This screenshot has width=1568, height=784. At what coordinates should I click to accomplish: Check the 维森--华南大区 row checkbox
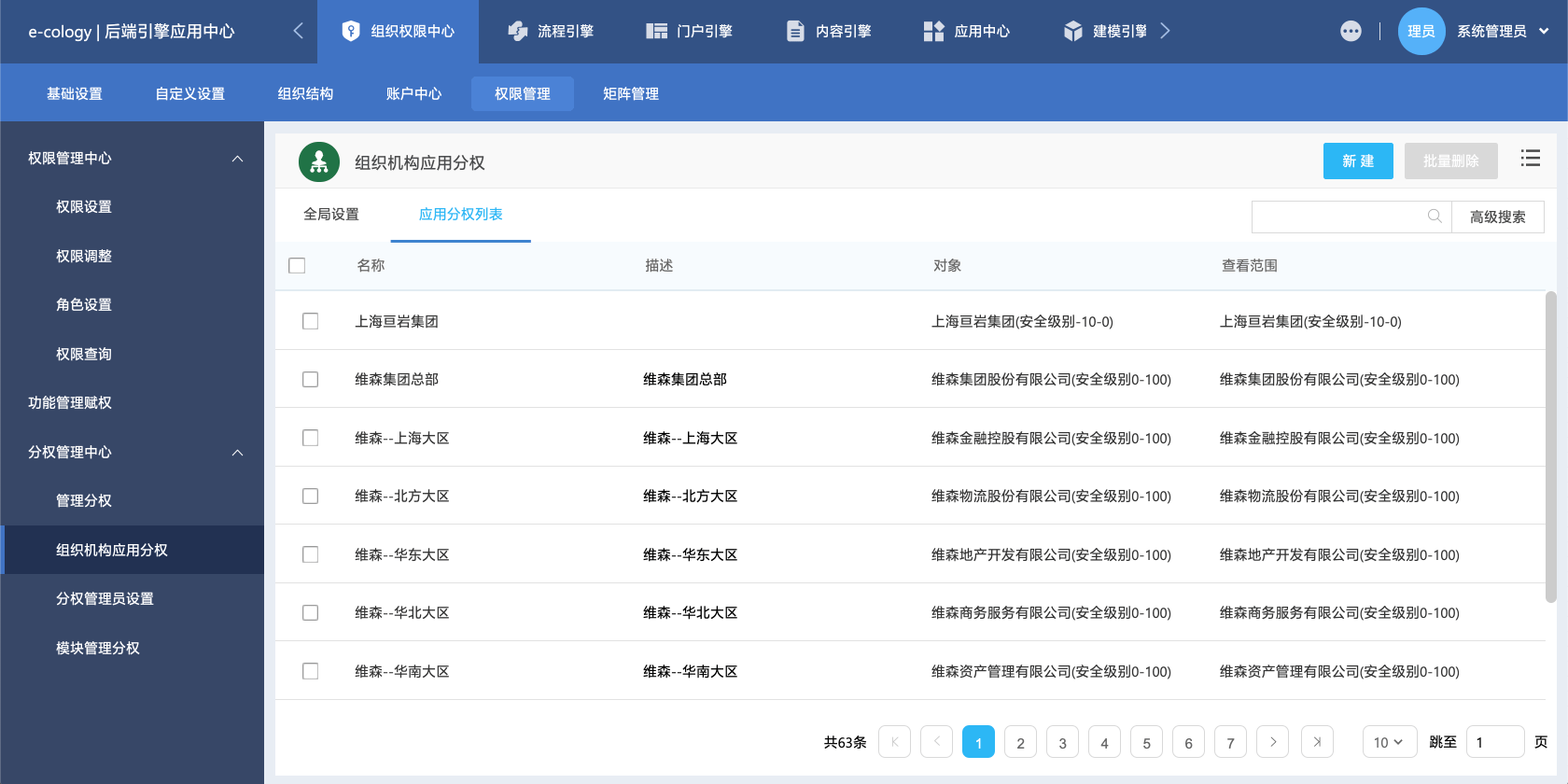coord(310,671)
